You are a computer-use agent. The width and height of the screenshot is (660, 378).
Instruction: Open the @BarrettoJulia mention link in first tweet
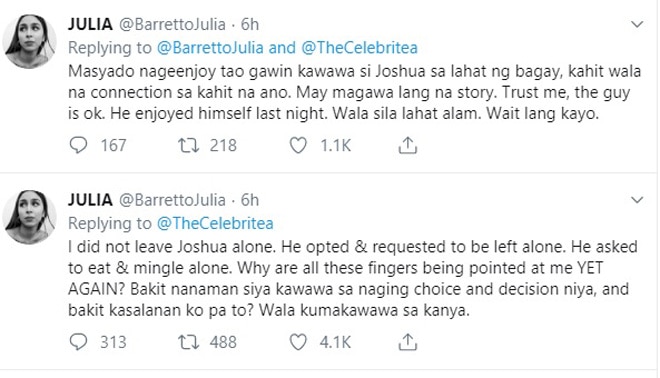[x=210, y=48]
